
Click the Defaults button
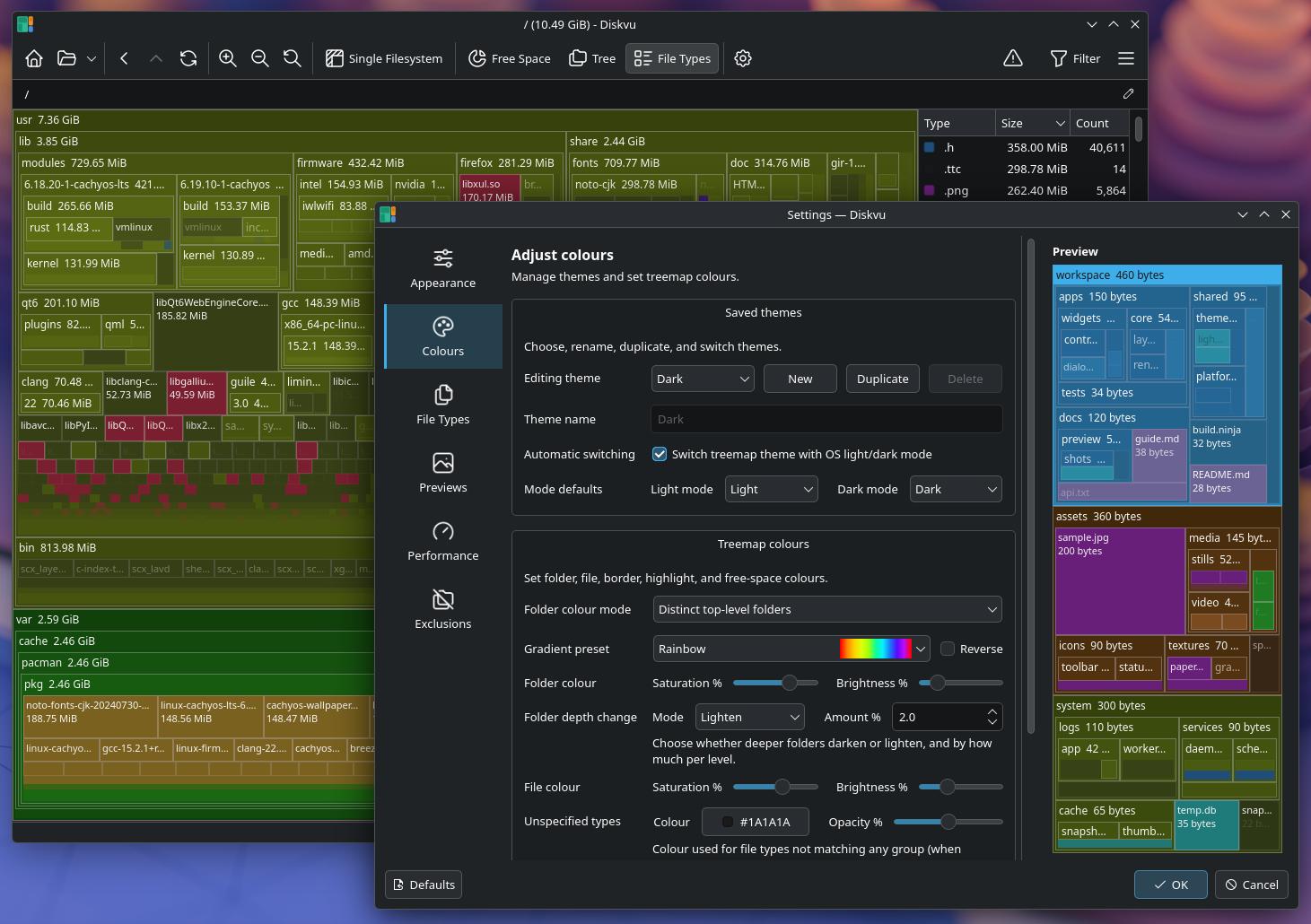(x=424, y=885)
